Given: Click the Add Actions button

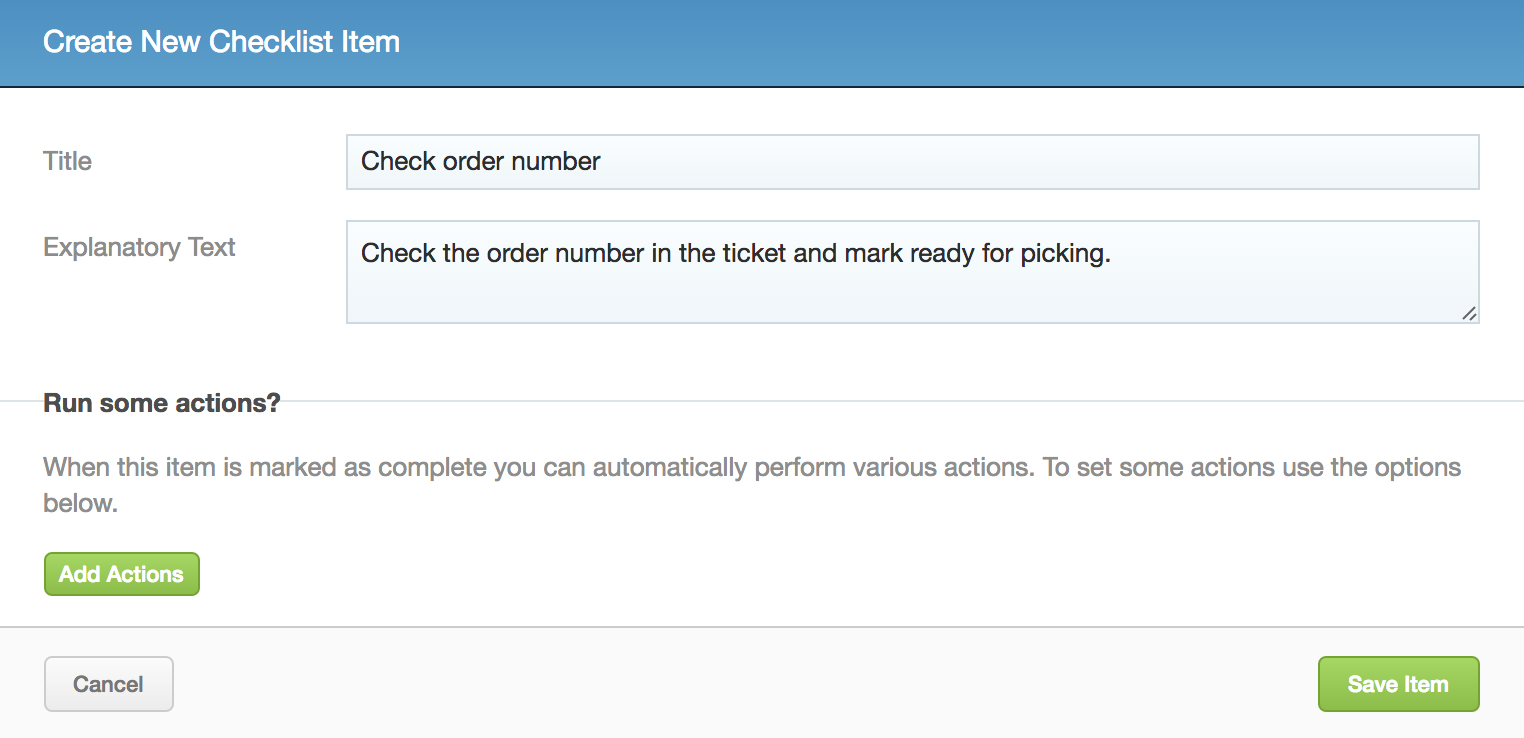Looking at the screenshot, I should (122, 574).
